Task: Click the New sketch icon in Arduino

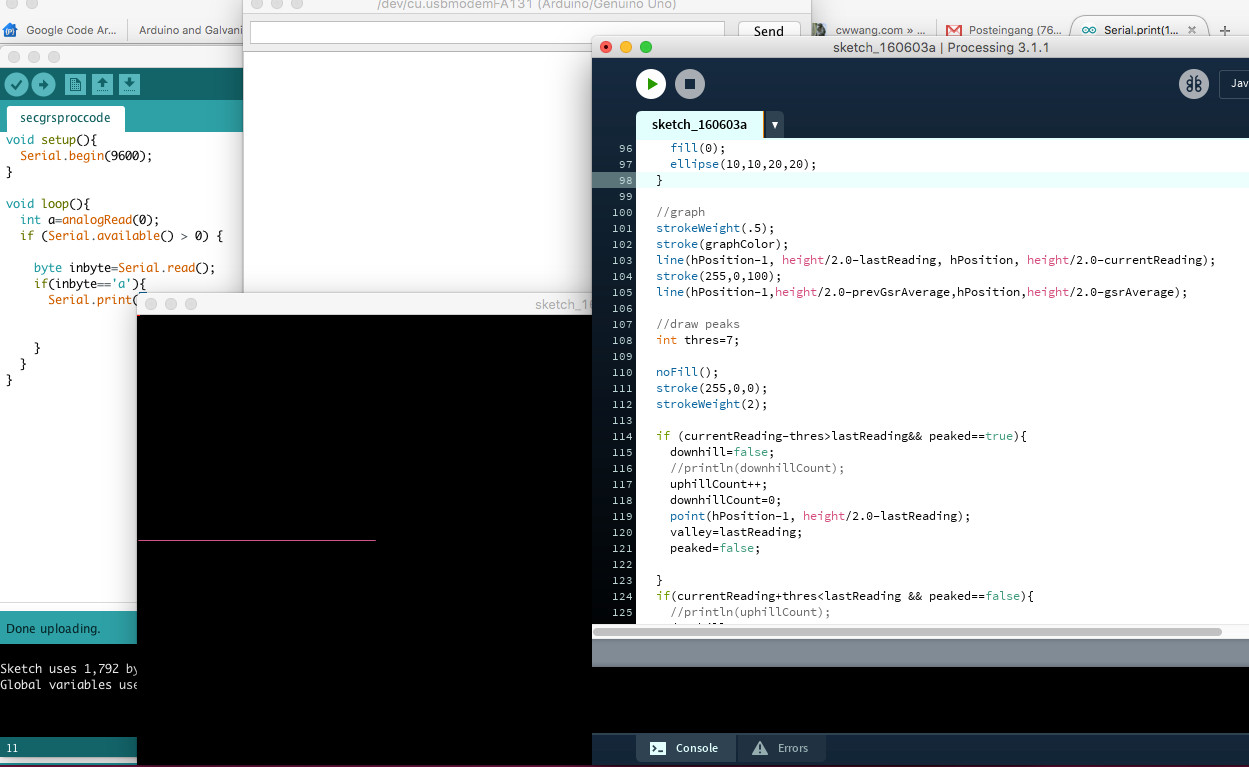Action: coord(75,85)
